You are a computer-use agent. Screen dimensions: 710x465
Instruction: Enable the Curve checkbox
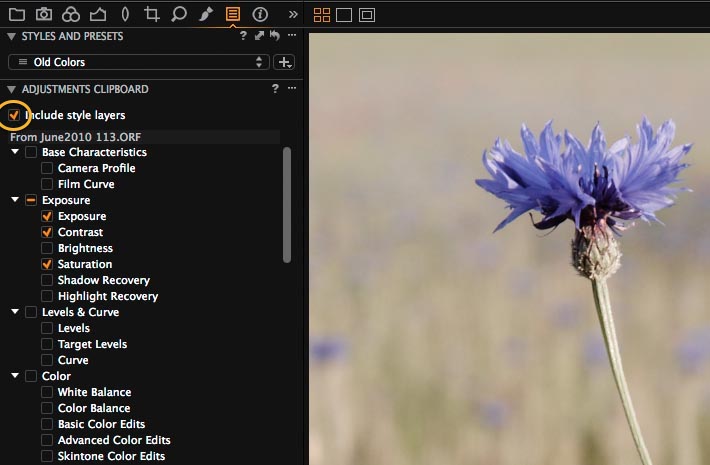click(x=47, y=360)
